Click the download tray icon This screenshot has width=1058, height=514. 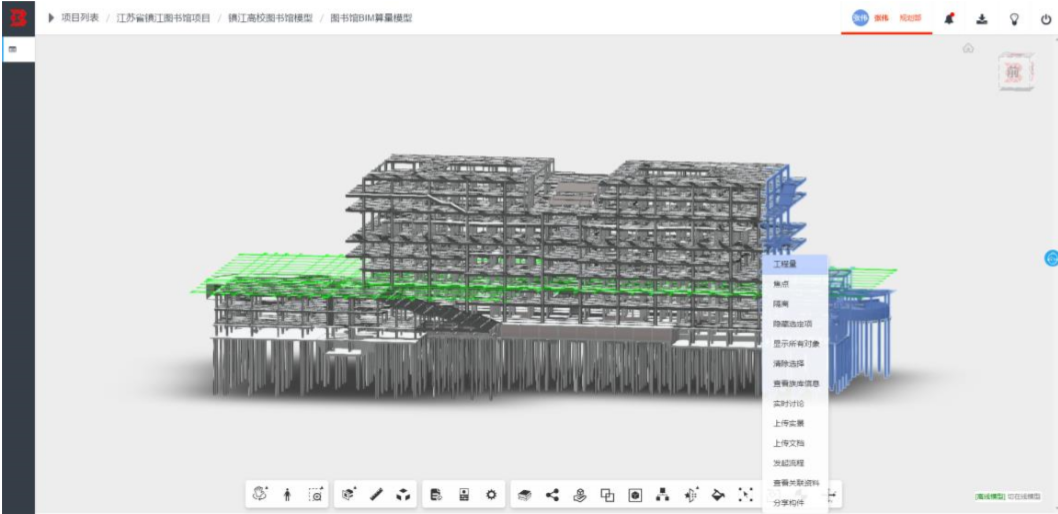point(982,19)
